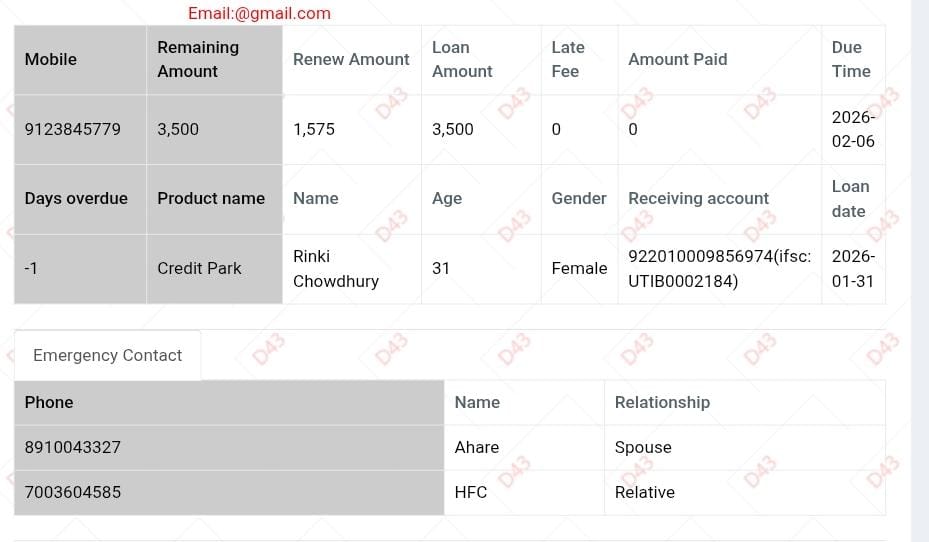Select the Loan Amount header cell
Viewport: 929px width, 542px height.
pos(462,59)
